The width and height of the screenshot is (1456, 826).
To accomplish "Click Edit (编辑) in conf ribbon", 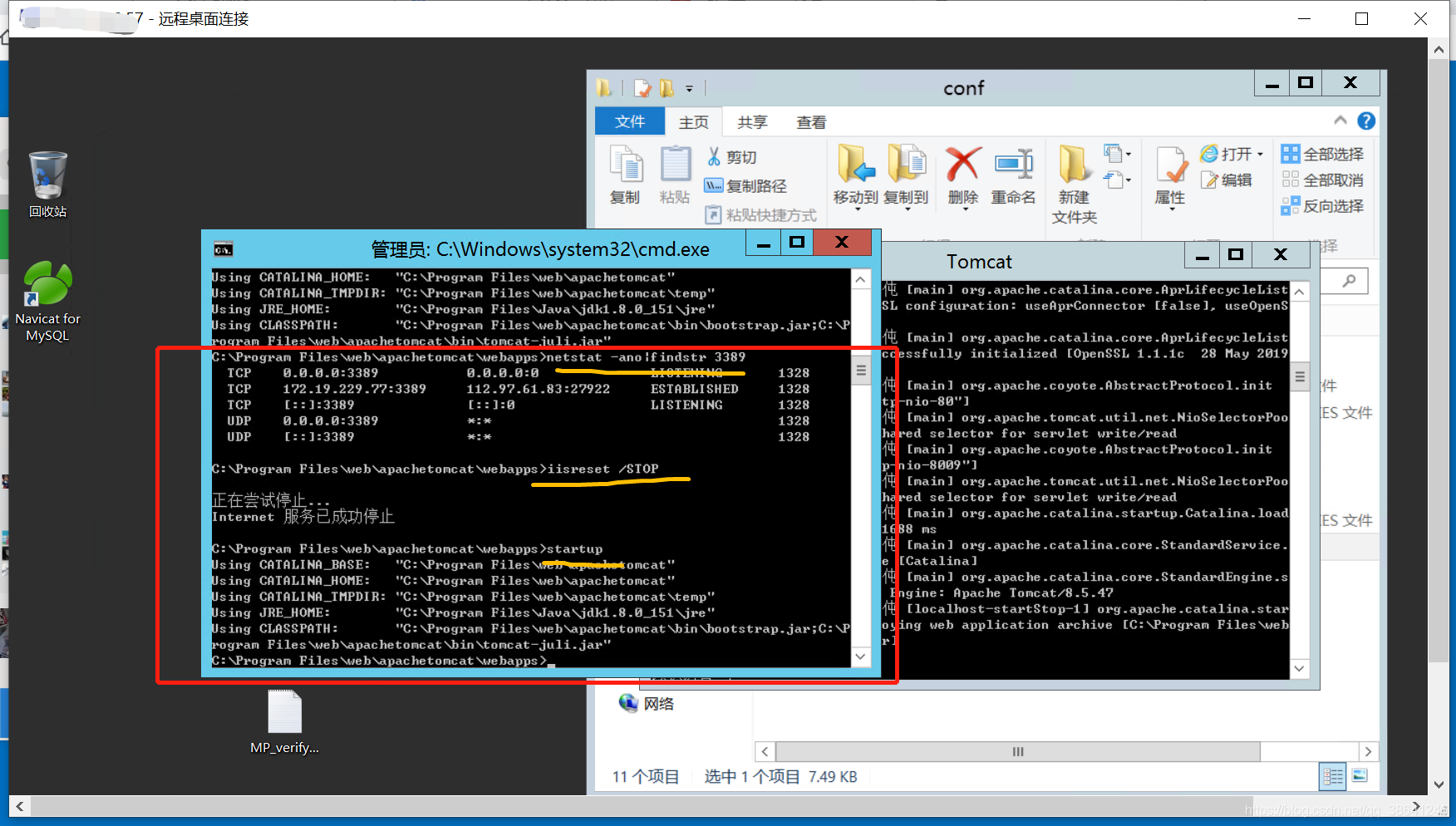I will pos(1227,179).
